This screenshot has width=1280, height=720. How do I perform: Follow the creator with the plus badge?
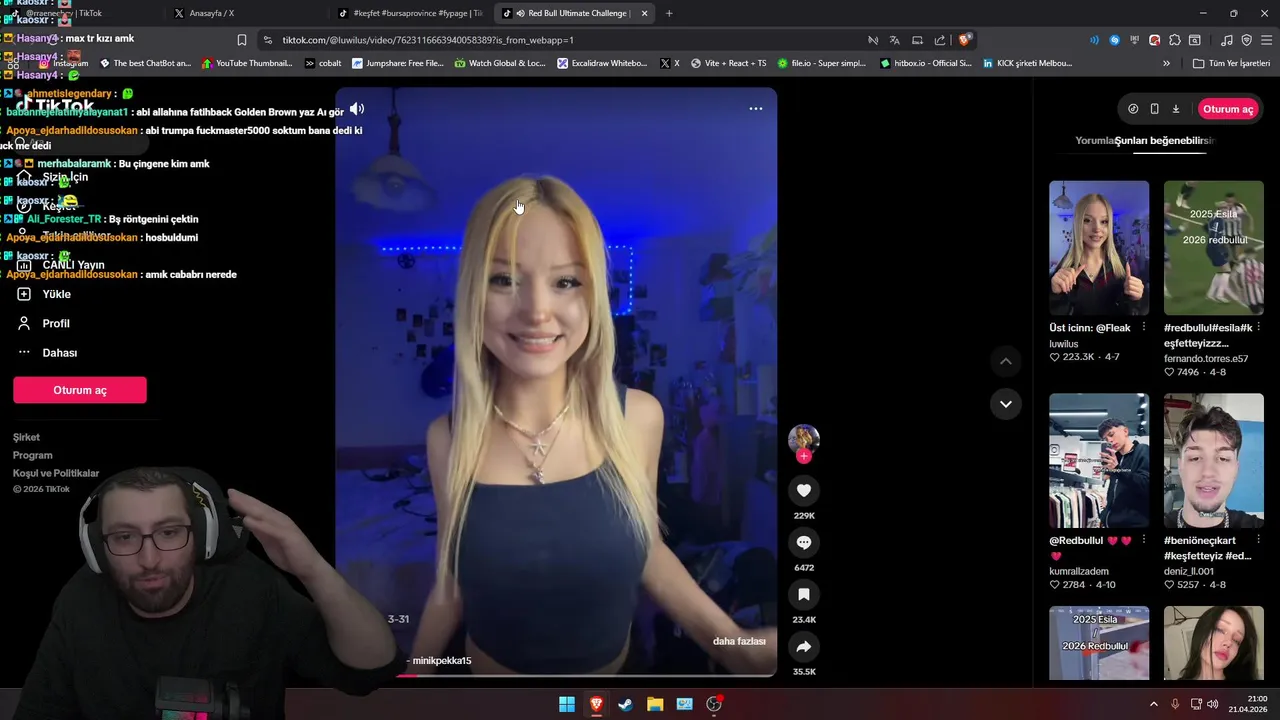click(x=804, y=456)
